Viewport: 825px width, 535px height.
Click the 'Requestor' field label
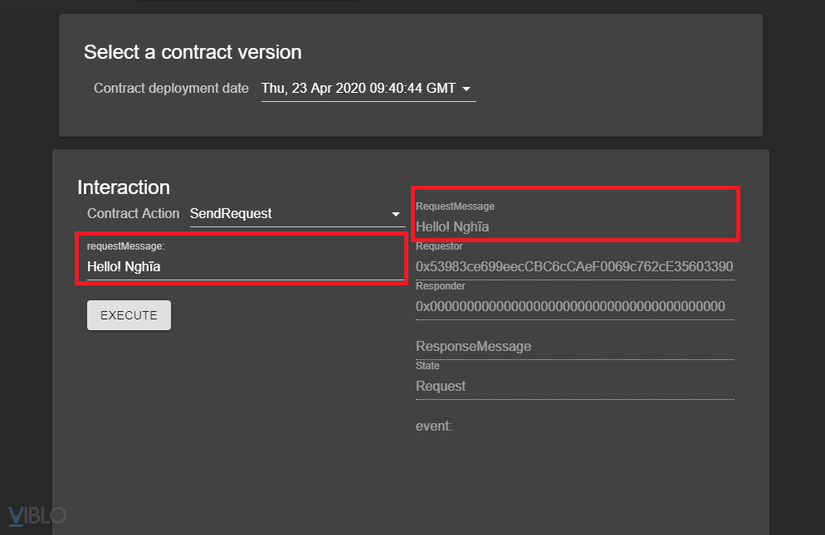[x=439, y=246]
